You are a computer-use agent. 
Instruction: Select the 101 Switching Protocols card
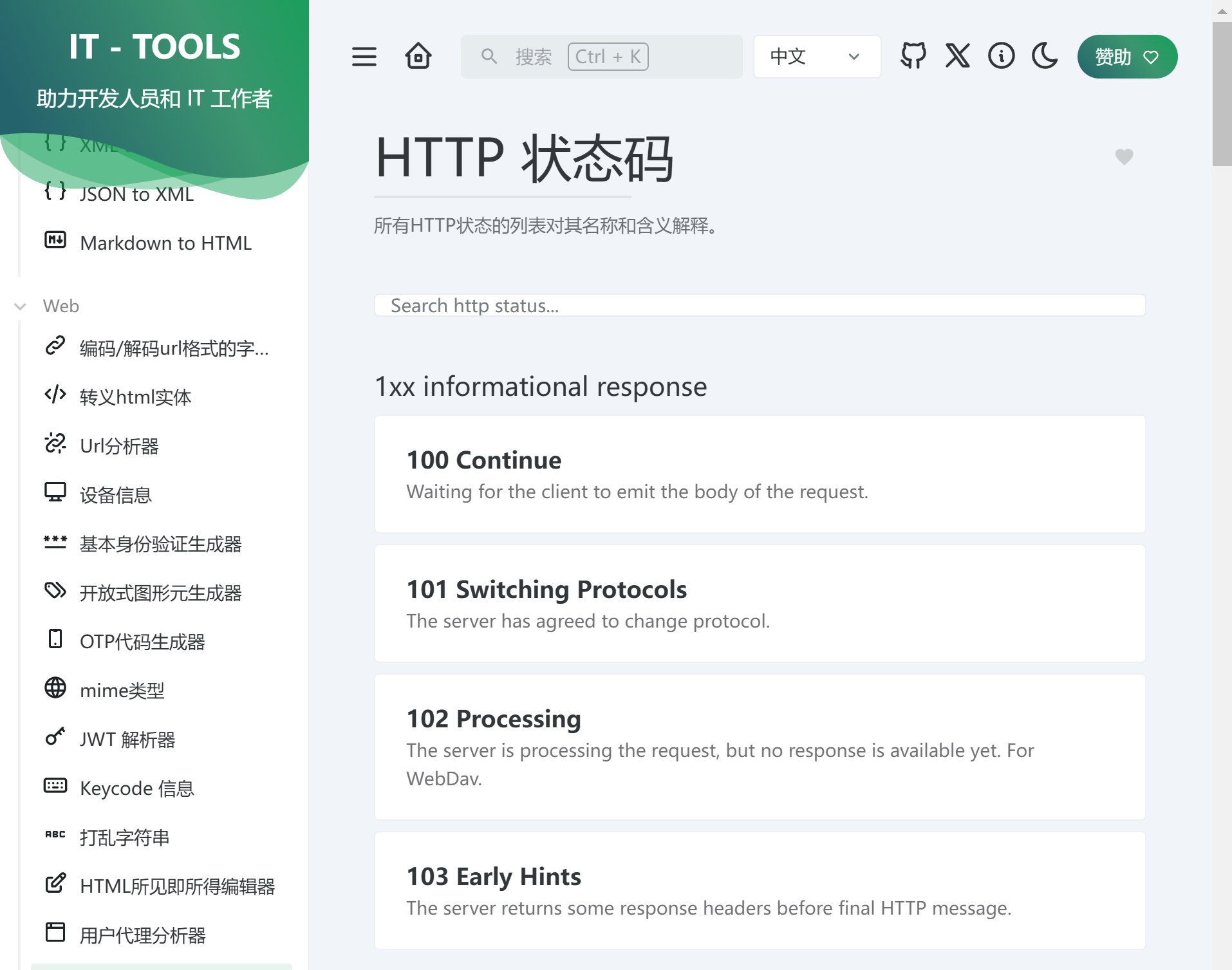[x=760, y=604]
